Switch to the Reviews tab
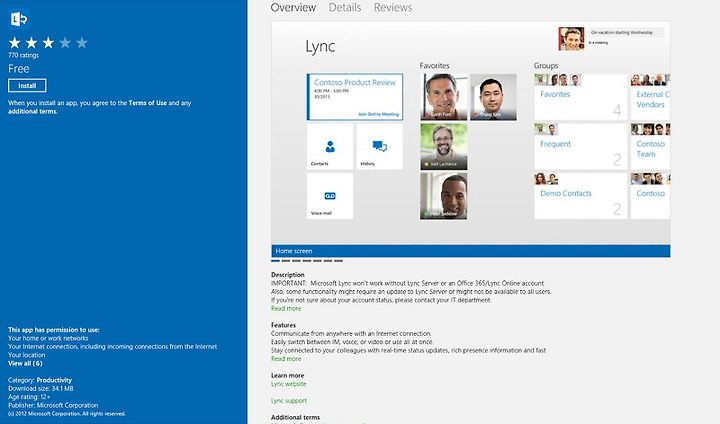 pos(393,7)
